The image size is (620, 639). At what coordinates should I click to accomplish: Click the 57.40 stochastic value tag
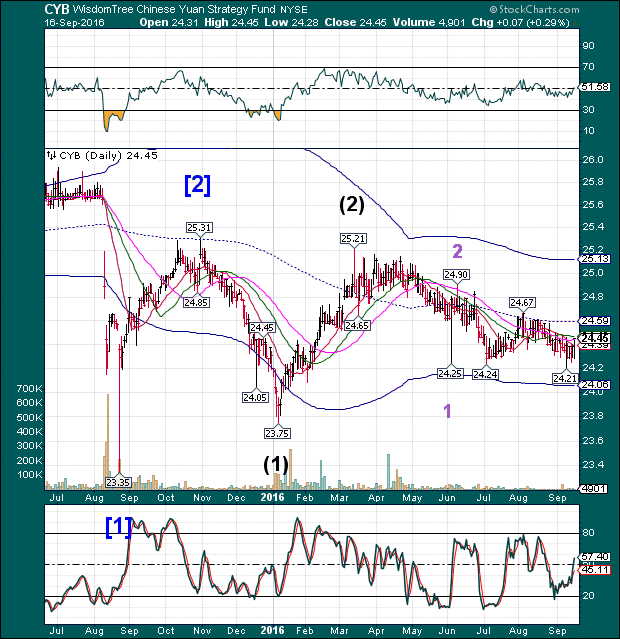595,556
